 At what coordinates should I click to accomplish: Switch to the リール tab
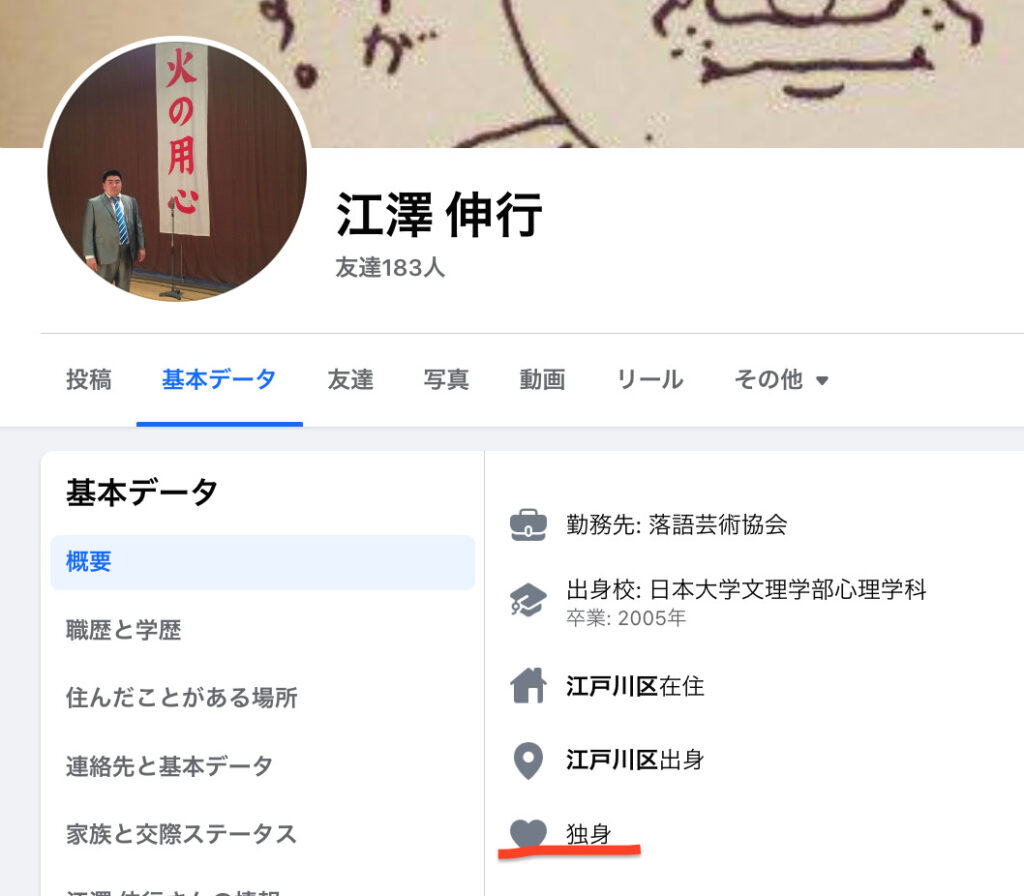(x=650, y=379)
